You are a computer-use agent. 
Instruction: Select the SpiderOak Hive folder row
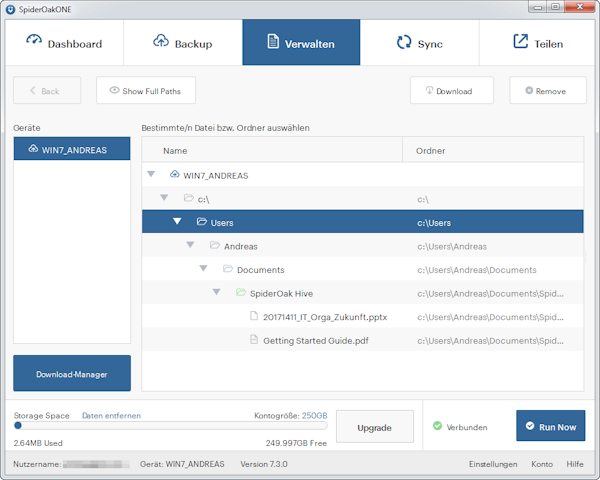tap(363, 293)
